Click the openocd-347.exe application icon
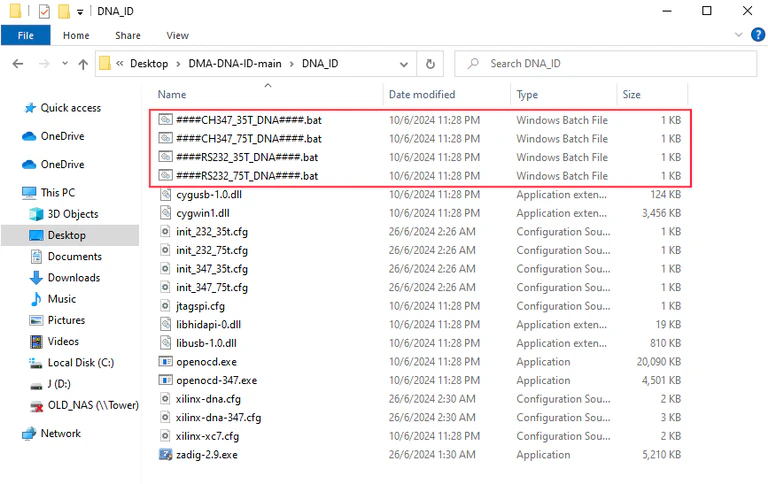768x484 pixels. (166, 381)
